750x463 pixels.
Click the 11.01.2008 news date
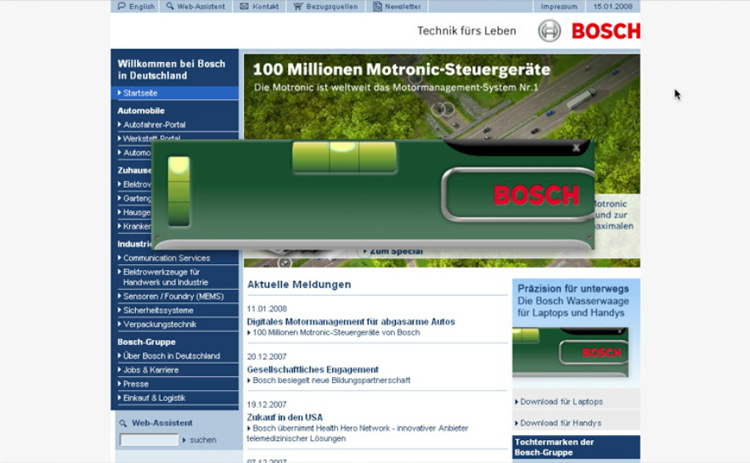coord(267,309)
